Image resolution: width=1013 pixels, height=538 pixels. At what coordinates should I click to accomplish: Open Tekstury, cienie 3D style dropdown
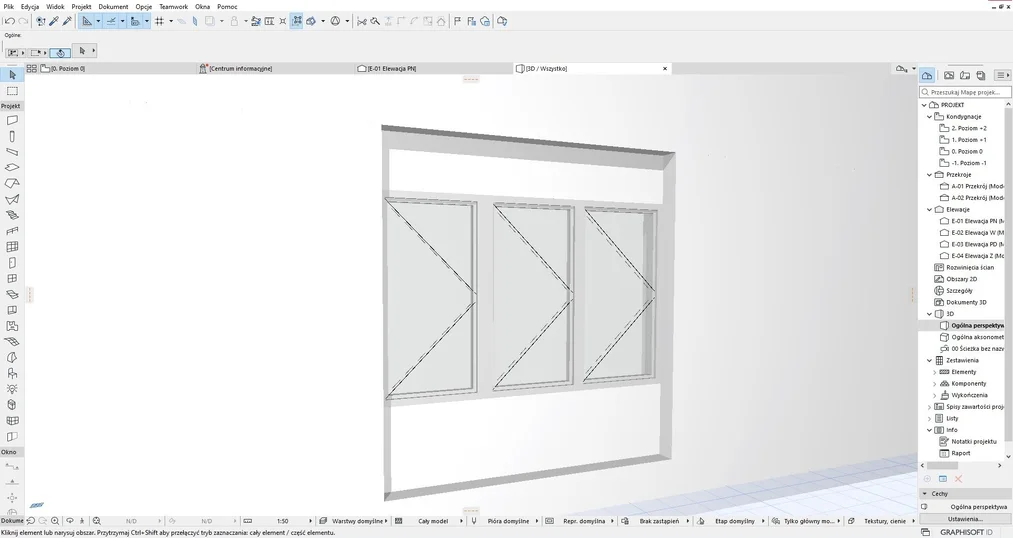pos(881,521)
